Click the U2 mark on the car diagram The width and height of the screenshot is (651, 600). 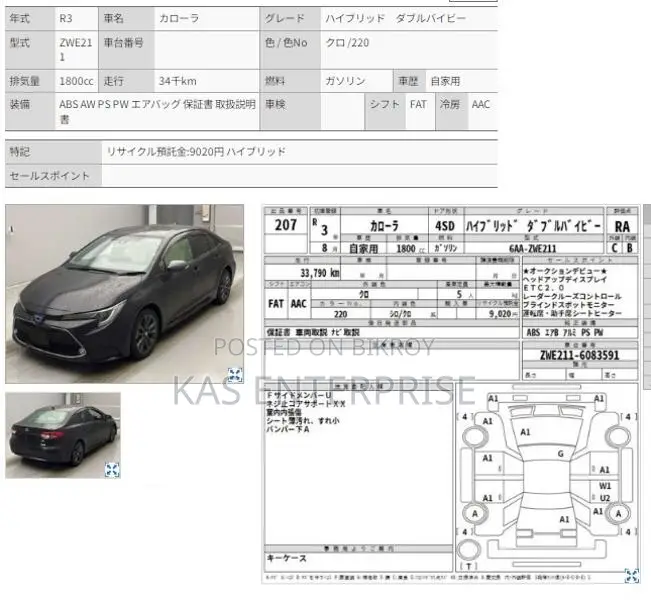pyautogui.click(x=605, y=498)
